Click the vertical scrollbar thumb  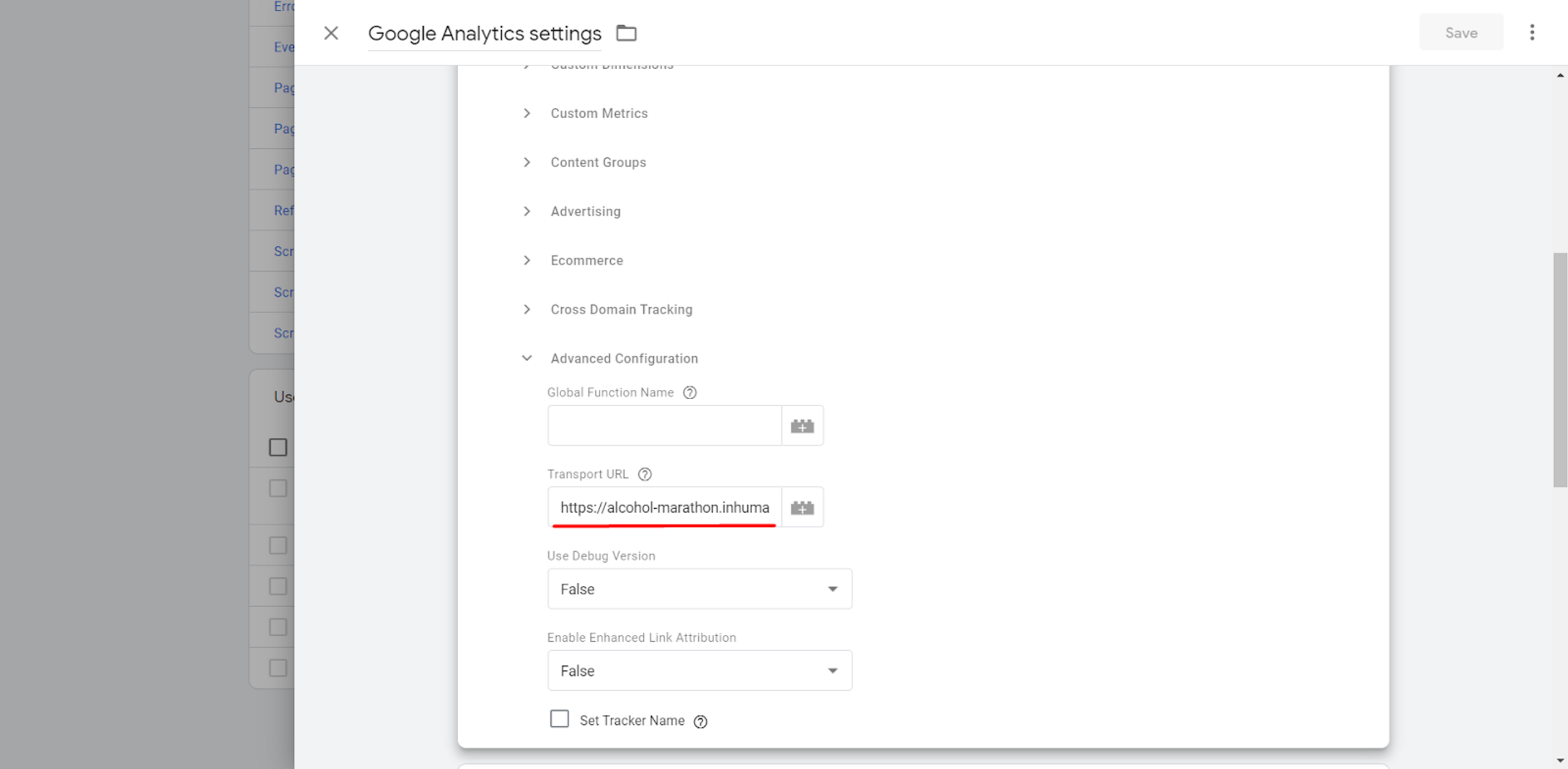coord(1559,369)
